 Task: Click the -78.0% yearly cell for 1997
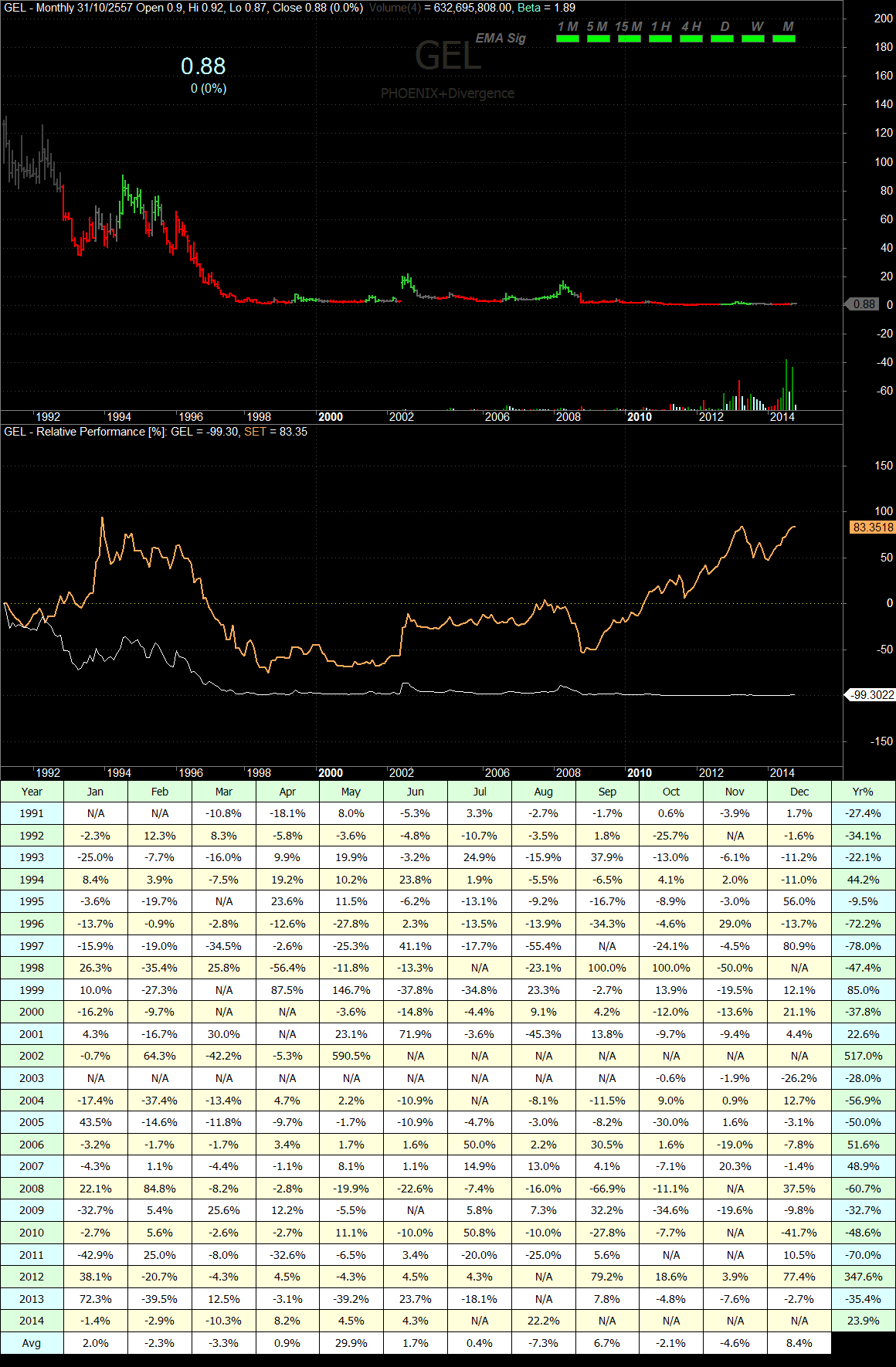coord(864,946)
